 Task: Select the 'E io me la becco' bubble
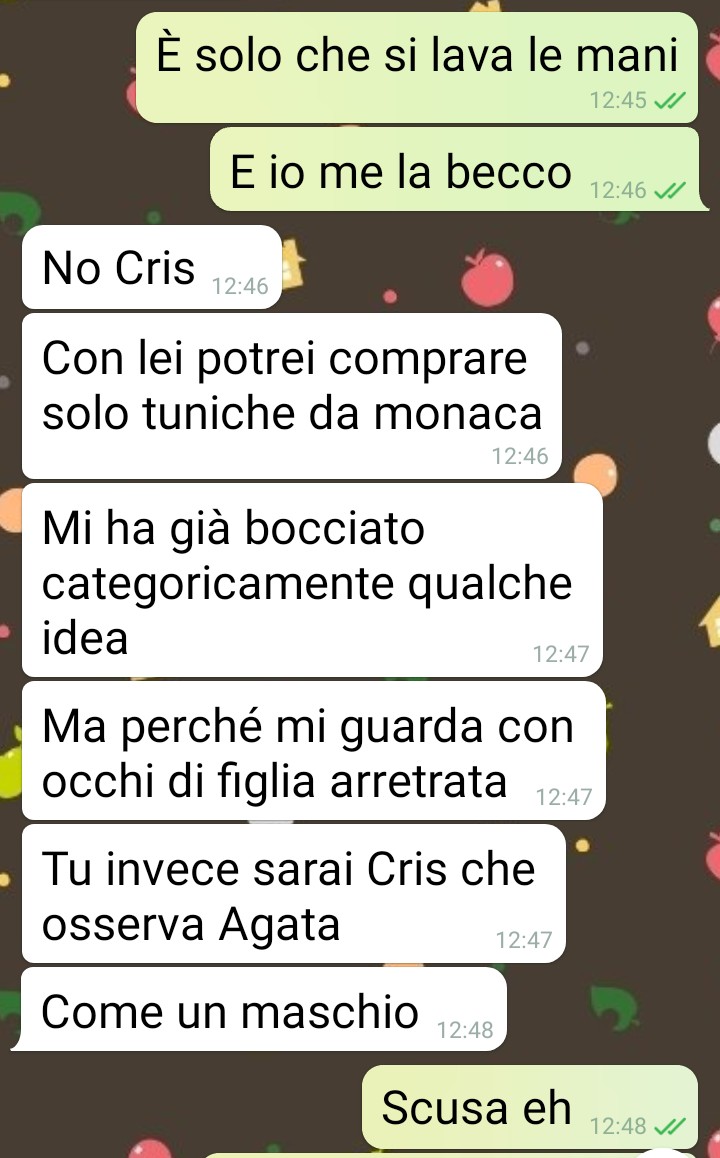454,169
